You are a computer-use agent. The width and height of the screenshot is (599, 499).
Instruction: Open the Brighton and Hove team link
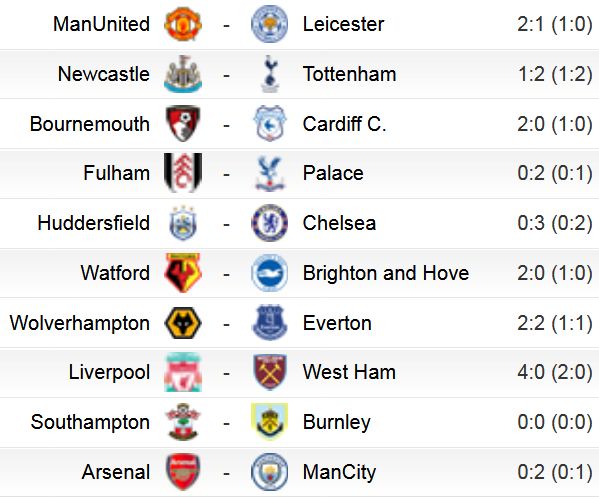point(386,273)
